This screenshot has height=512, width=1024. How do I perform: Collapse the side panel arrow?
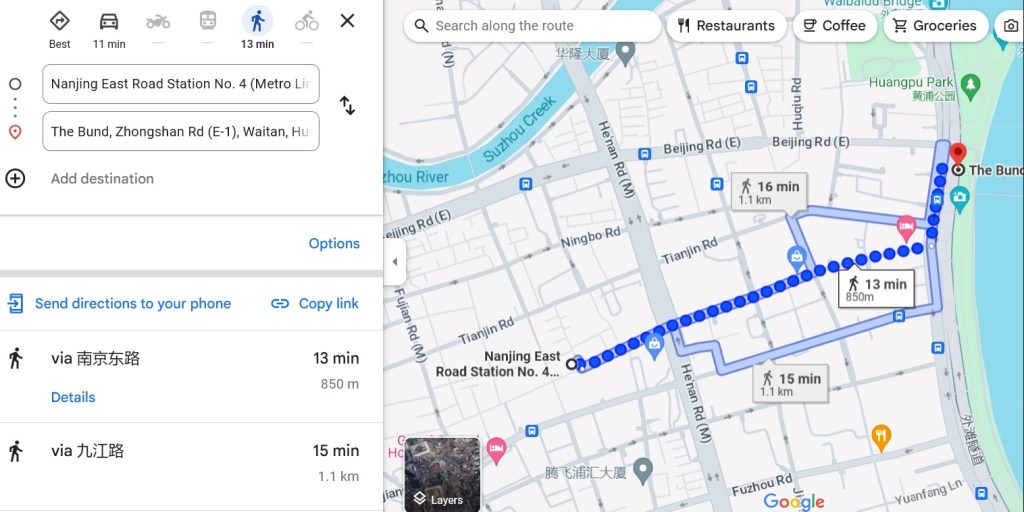click(394, 262)
